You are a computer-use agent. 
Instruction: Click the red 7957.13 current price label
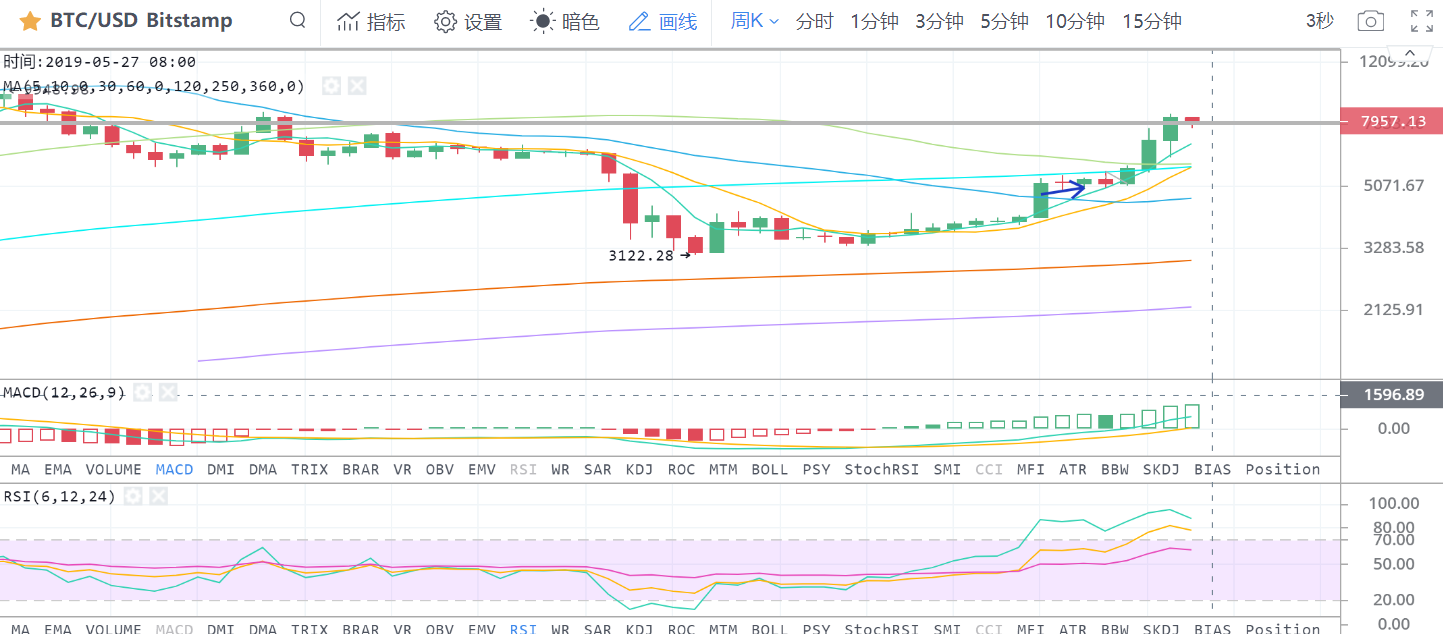(x=1393, y=122)
